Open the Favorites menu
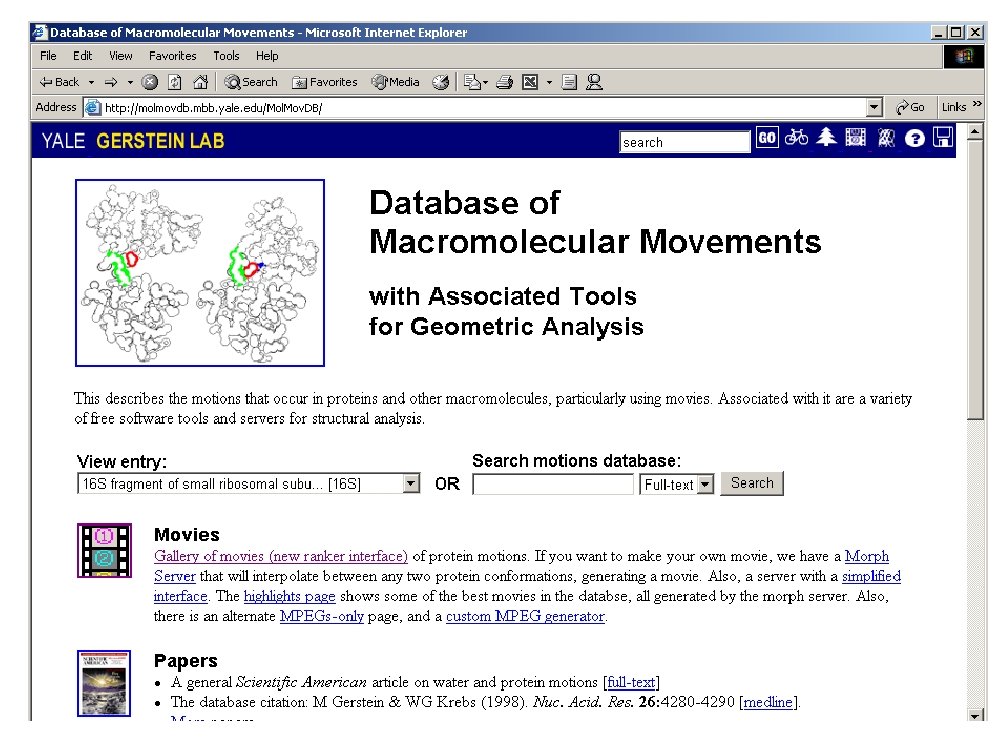The image size is (1008, 756). pyautogui.click(x=172, y=56)
